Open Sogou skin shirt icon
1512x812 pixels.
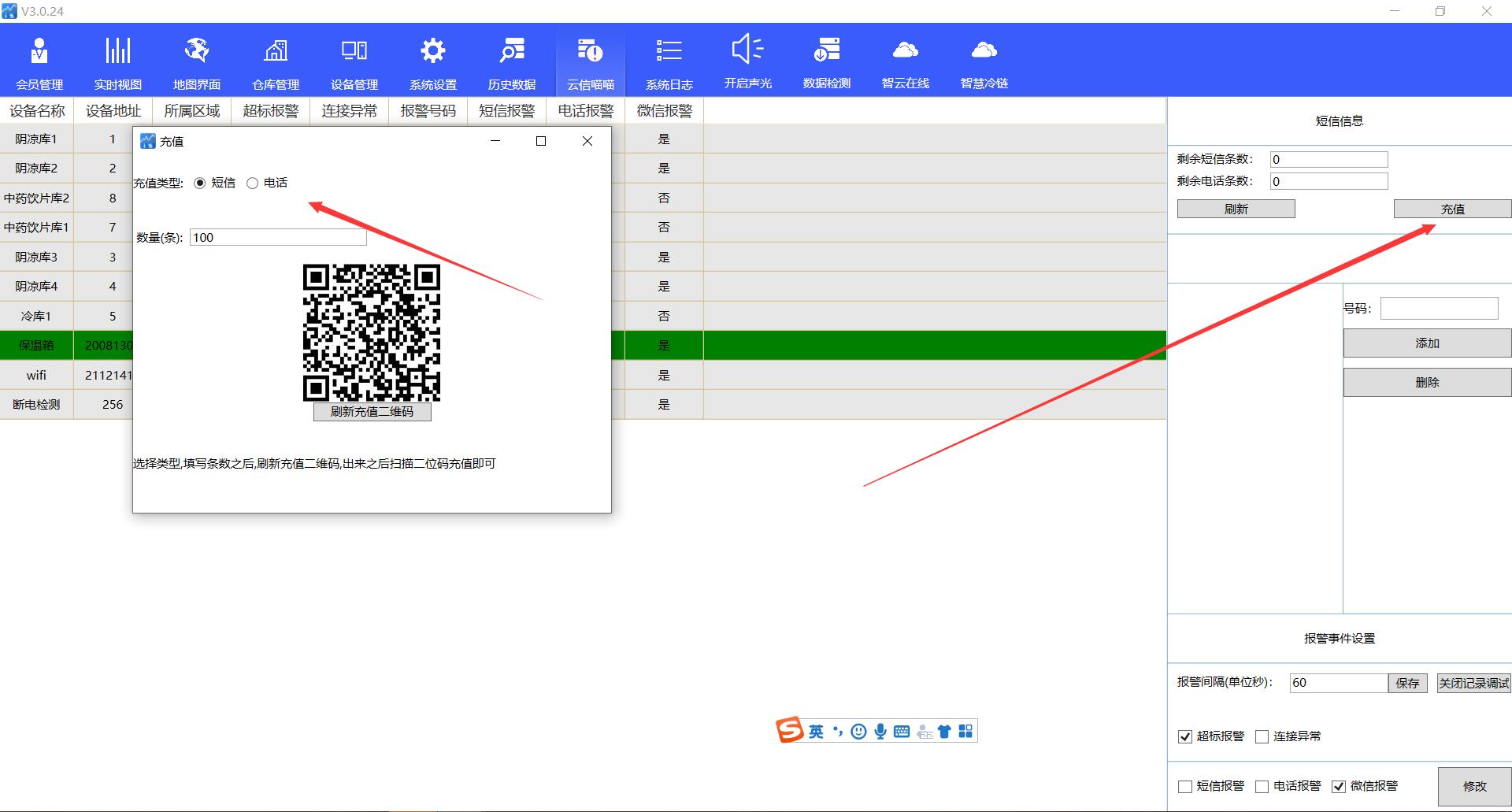944,732
